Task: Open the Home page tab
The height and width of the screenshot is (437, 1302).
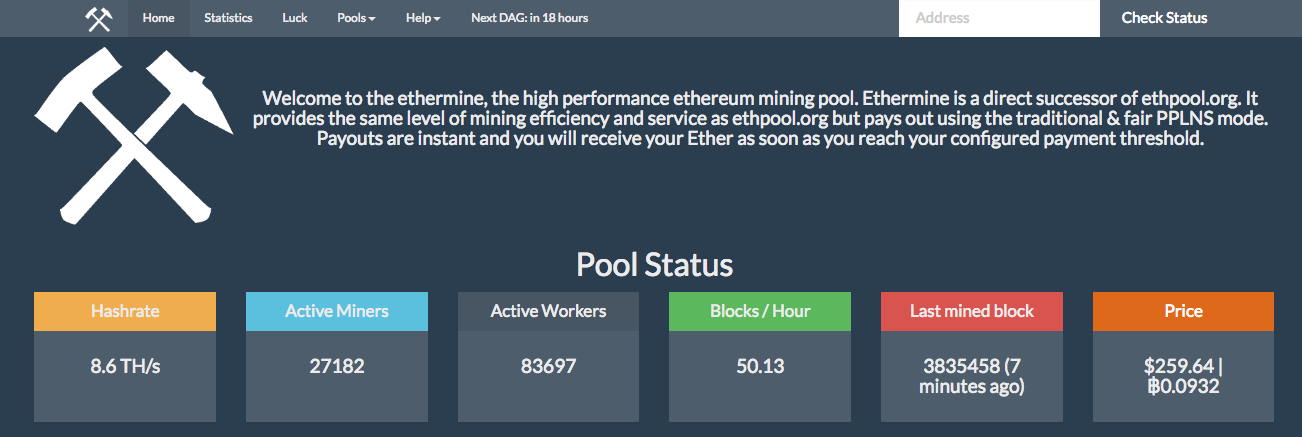Action: click(158, 18)
